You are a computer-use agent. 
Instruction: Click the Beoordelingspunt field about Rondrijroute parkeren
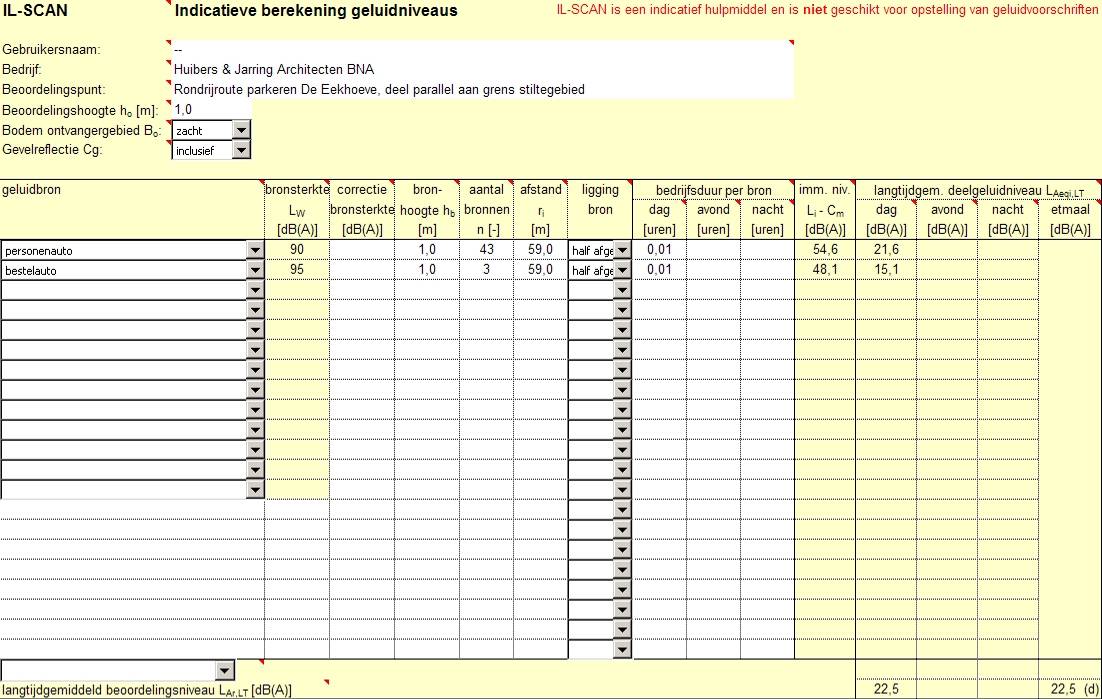coord(480,90)
